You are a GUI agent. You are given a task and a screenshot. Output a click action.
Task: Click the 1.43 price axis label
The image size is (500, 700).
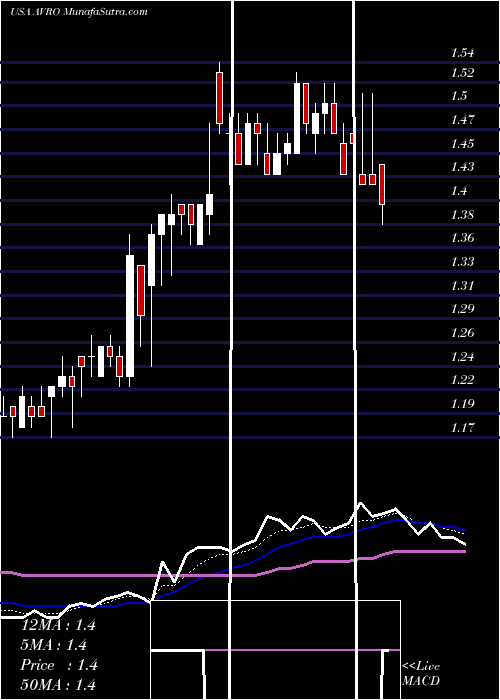click(462, 167)
